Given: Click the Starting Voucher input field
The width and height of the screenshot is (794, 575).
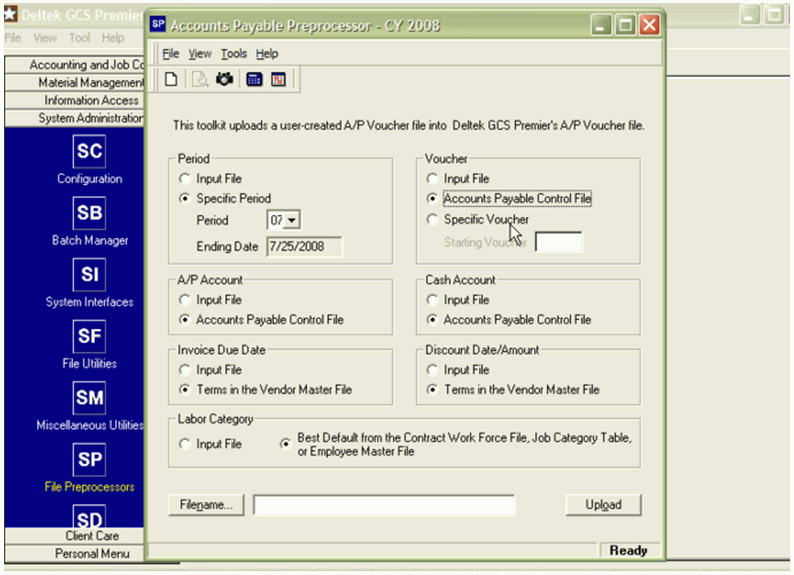Looking at the screenshot, I should click(x=559, y=242).
